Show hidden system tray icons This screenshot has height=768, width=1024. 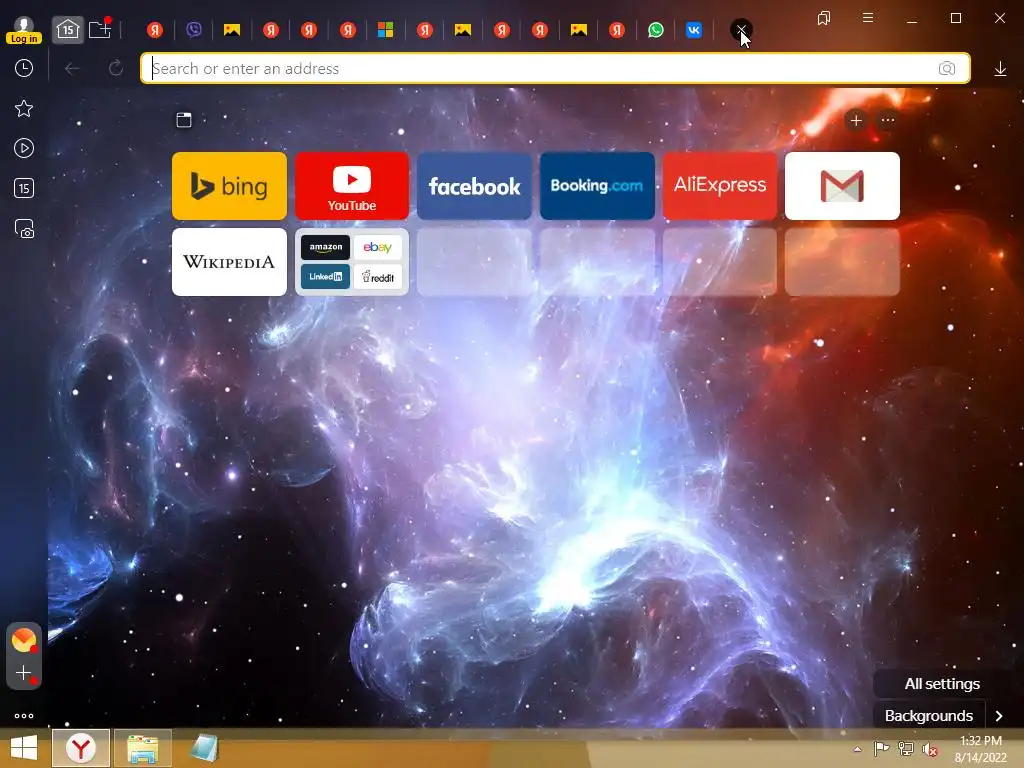857,749
